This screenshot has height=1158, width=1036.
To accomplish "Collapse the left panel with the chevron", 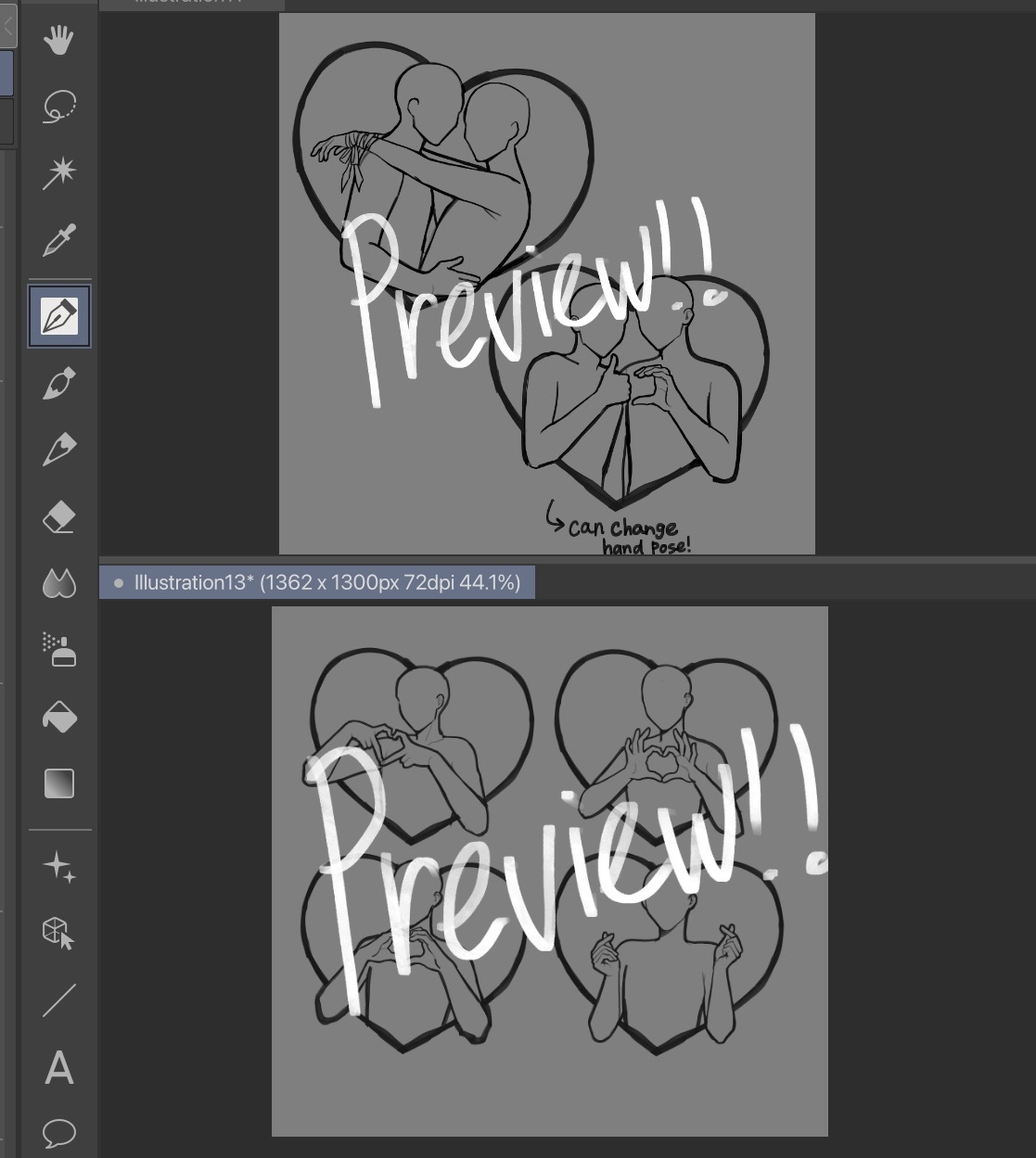I will coord(7,25).
